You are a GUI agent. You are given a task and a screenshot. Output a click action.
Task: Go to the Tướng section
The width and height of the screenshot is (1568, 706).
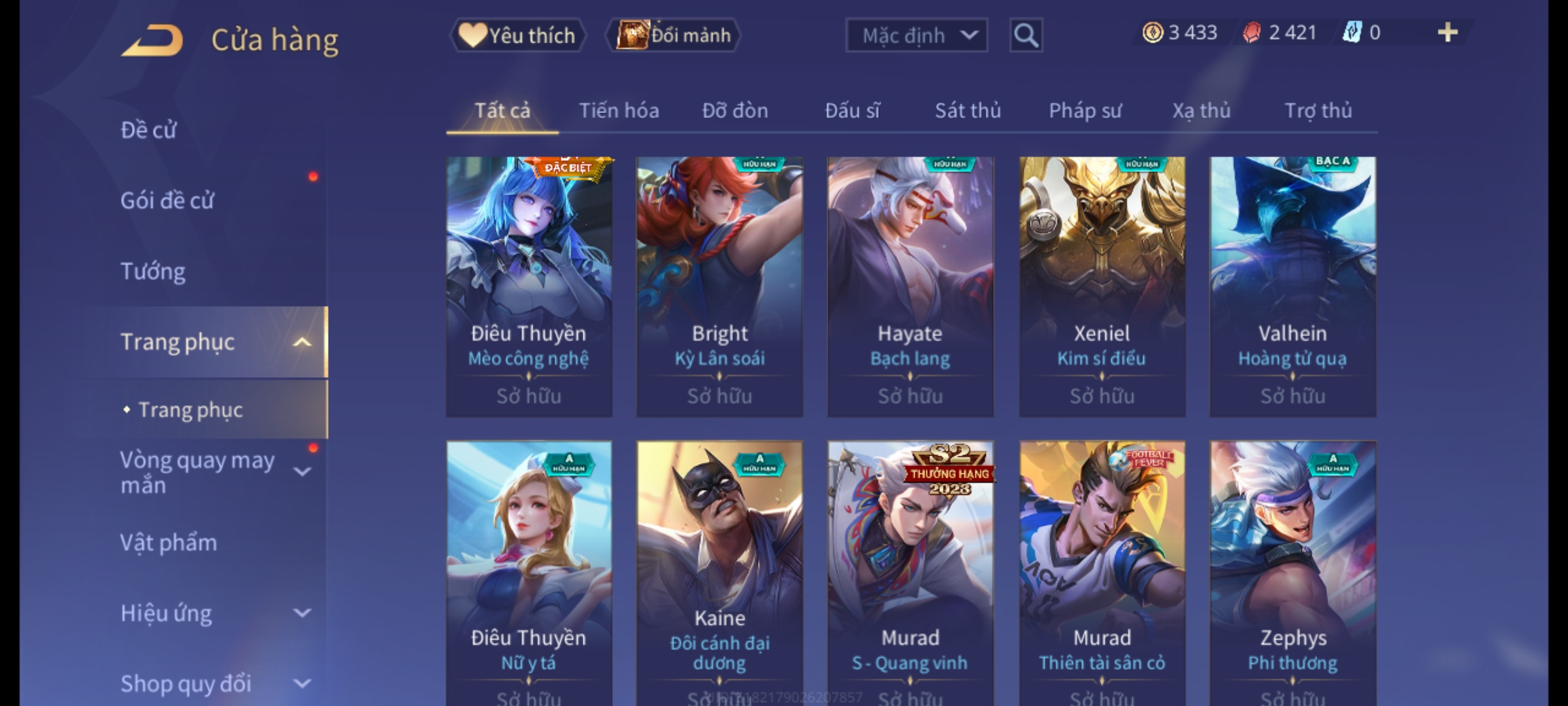tap(153, 271)
